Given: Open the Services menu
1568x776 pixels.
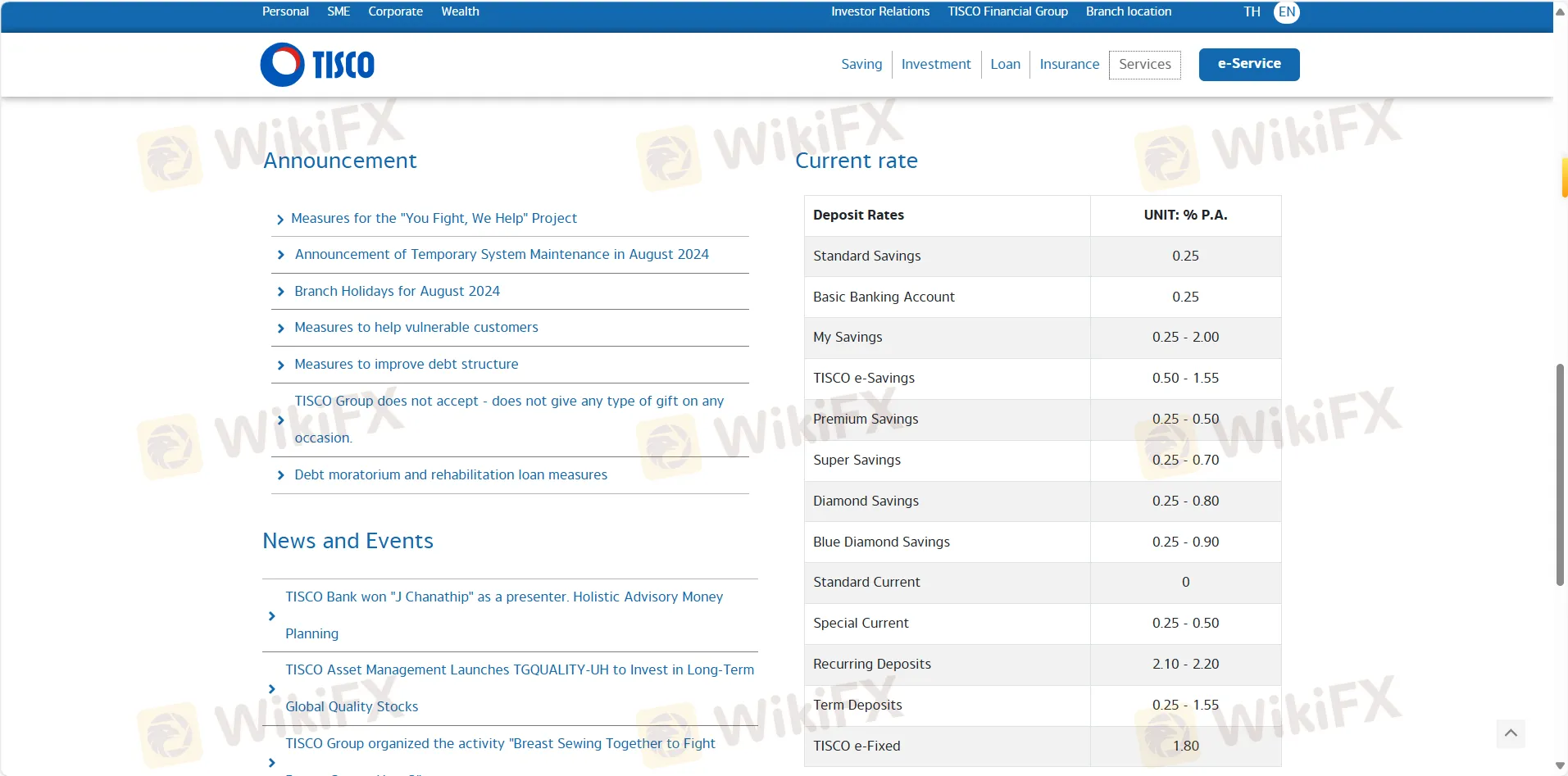Looking at the screenshot, I should [1145, 64].
